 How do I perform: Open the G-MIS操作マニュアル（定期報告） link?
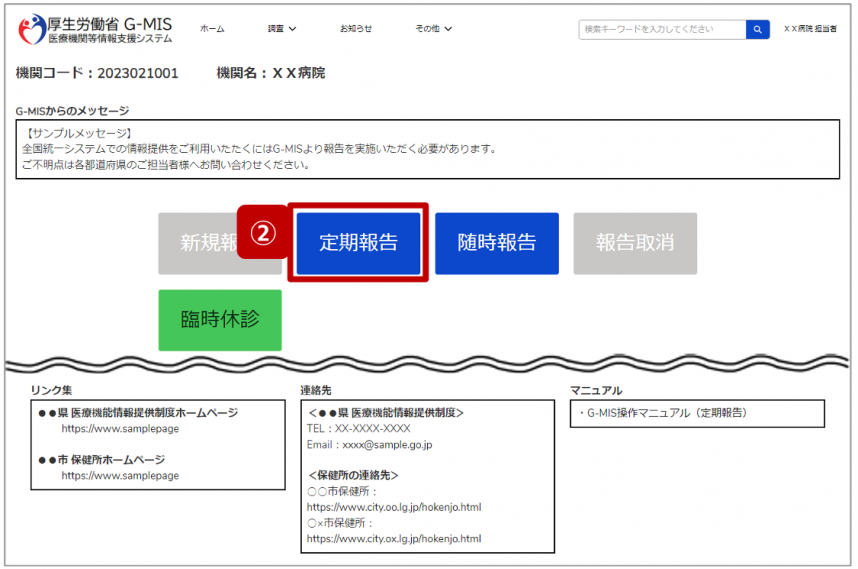coord(664,412)
